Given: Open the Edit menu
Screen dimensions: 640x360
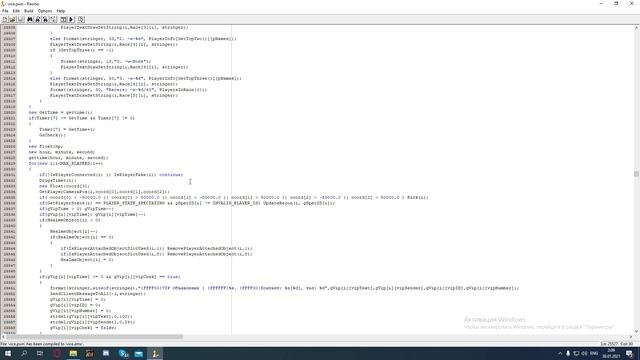Looking at the screenshot, I should 16,11.
